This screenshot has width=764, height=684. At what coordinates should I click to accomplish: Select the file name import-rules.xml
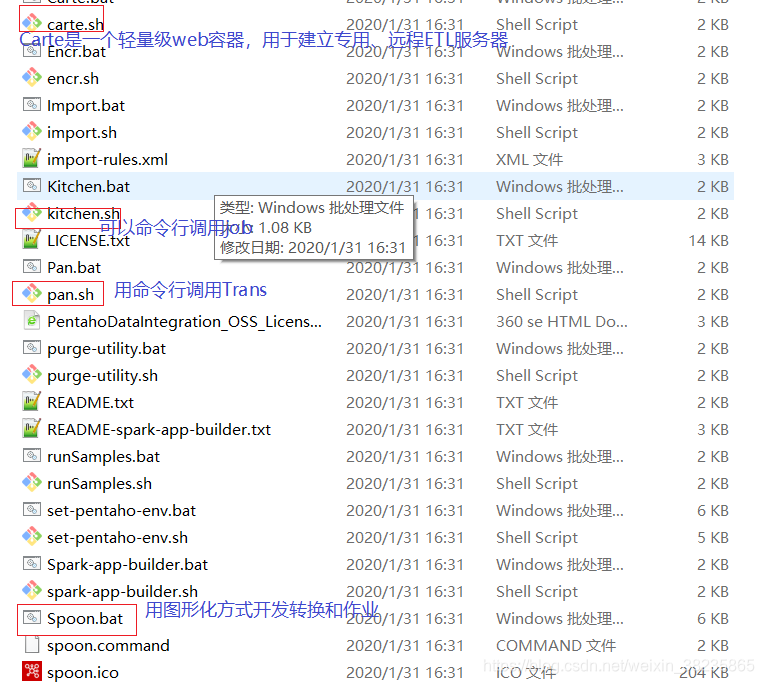pos(107,159)
